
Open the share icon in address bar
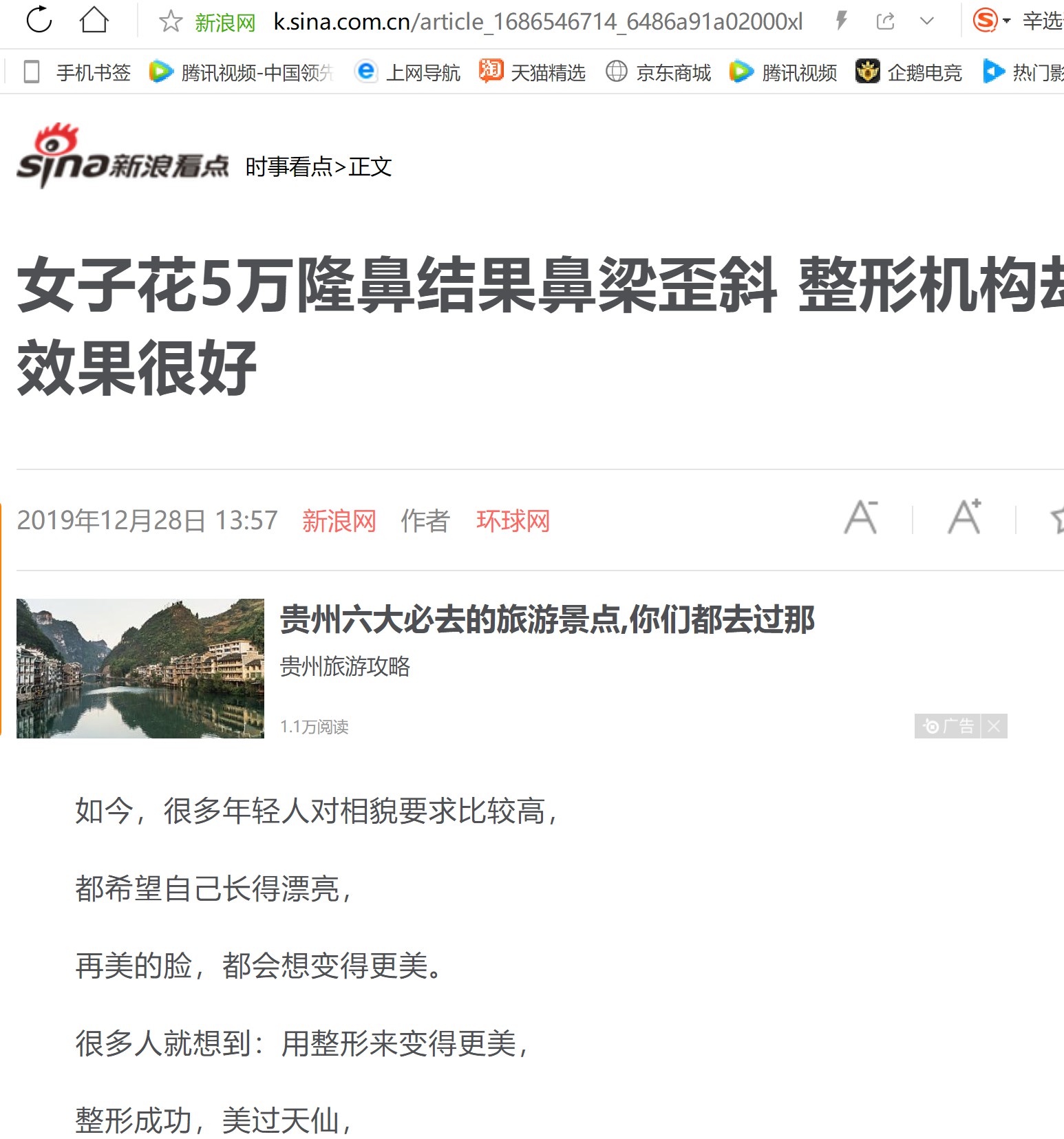pos(885,21)
